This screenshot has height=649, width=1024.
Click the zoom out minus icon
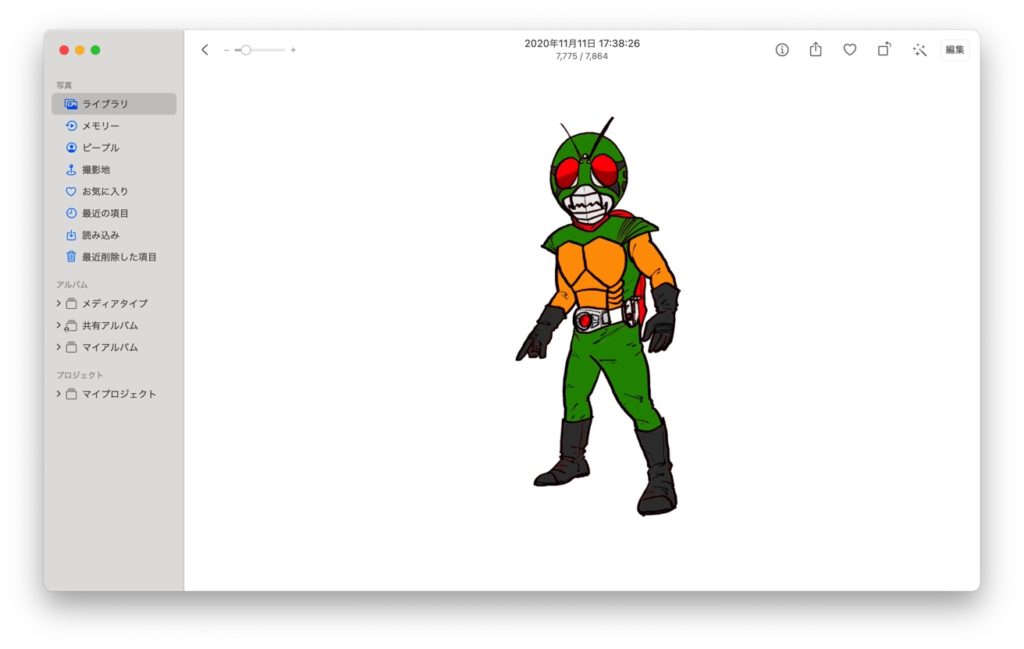tap(226, 50)
